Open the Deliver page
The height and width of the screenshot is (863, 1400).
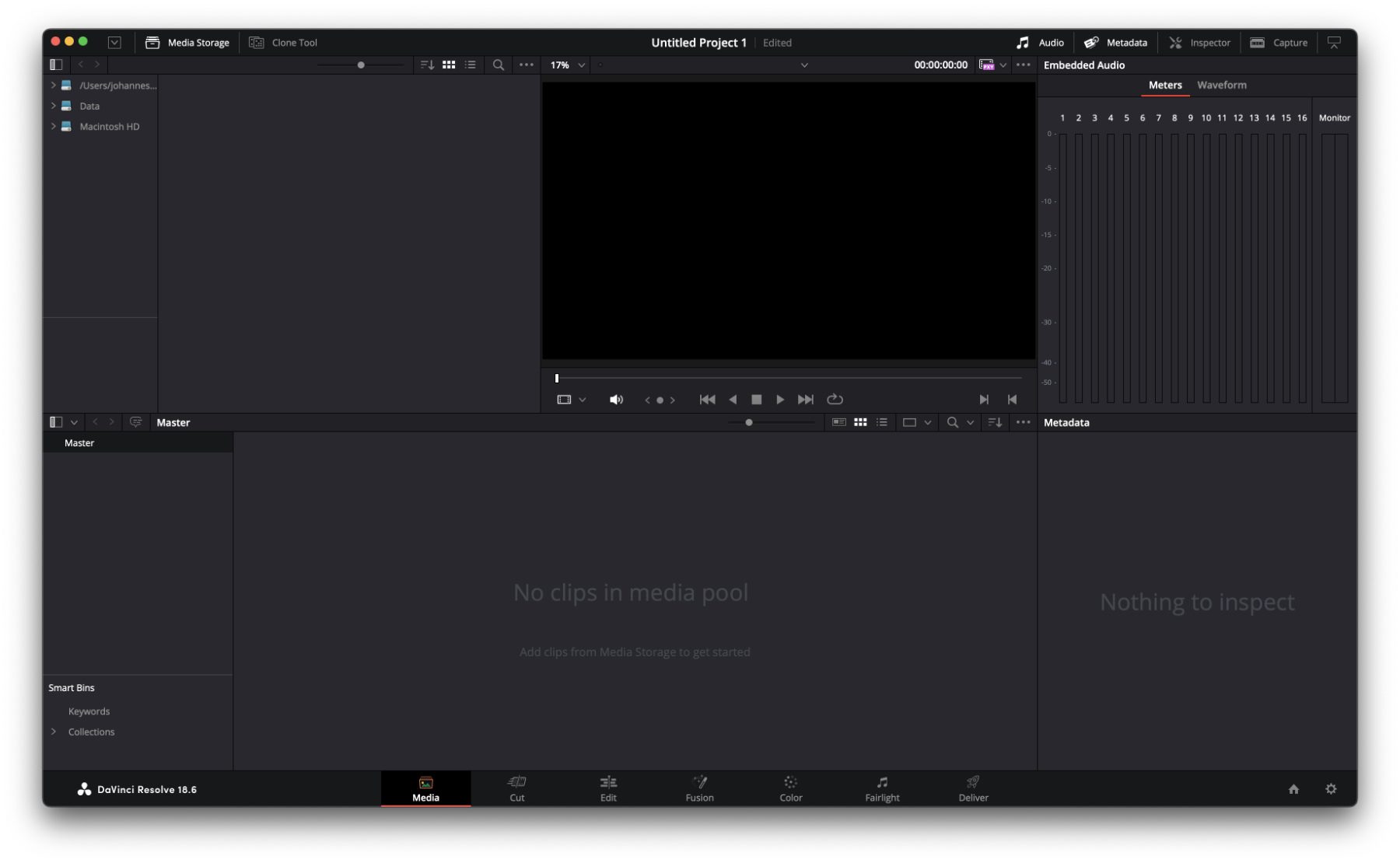click(x=973, y=788)
